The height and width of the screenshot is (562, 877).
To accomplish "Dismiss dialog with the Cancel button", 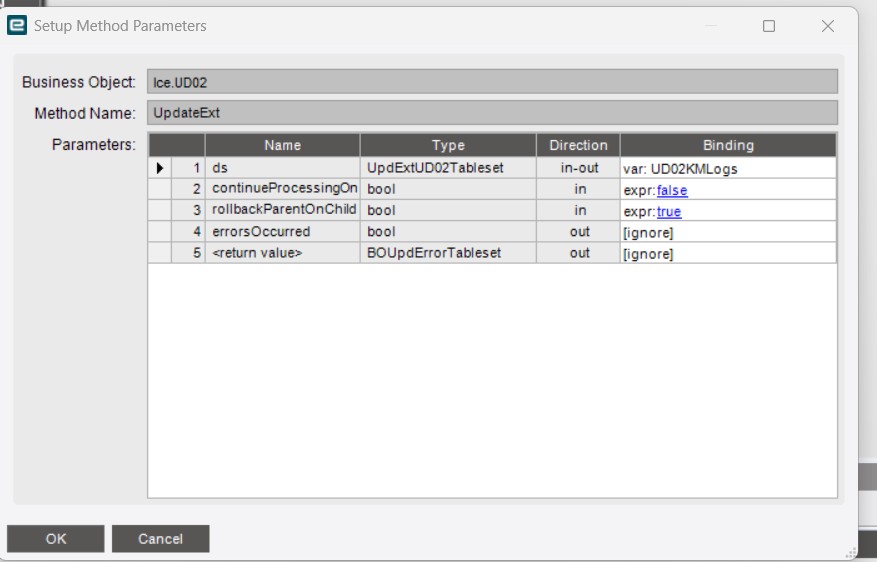I will 161,539.
